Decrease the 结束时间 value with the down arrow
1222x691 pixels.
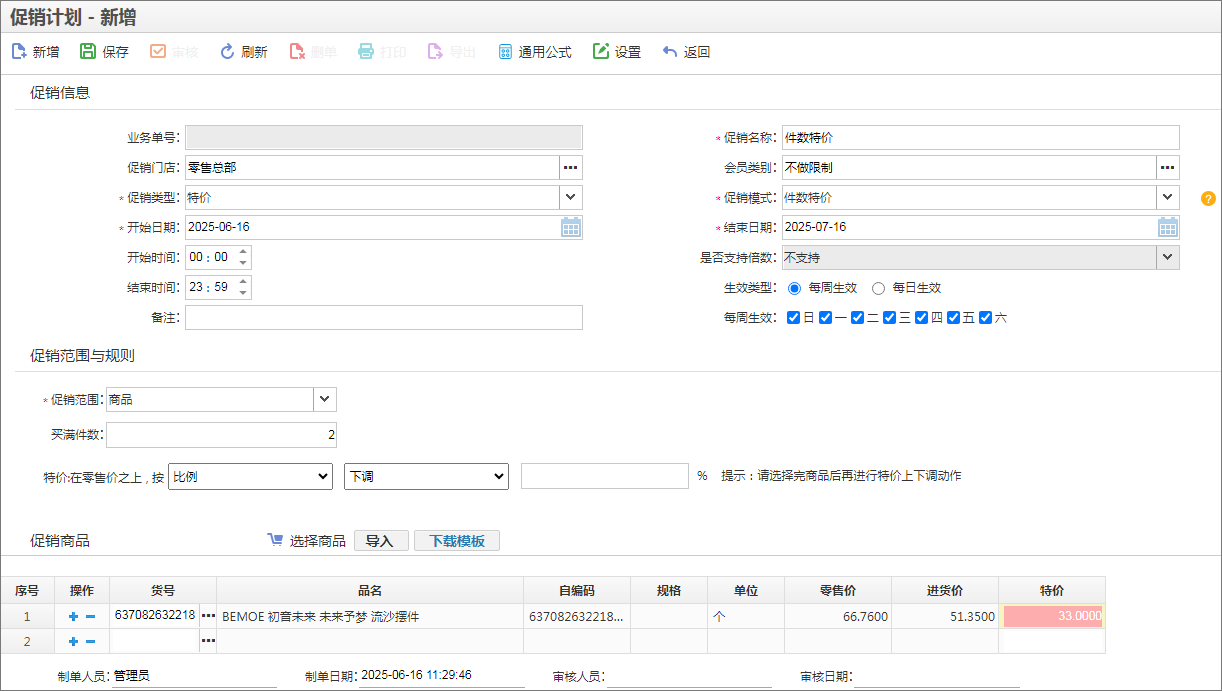(x=243, y=293)
